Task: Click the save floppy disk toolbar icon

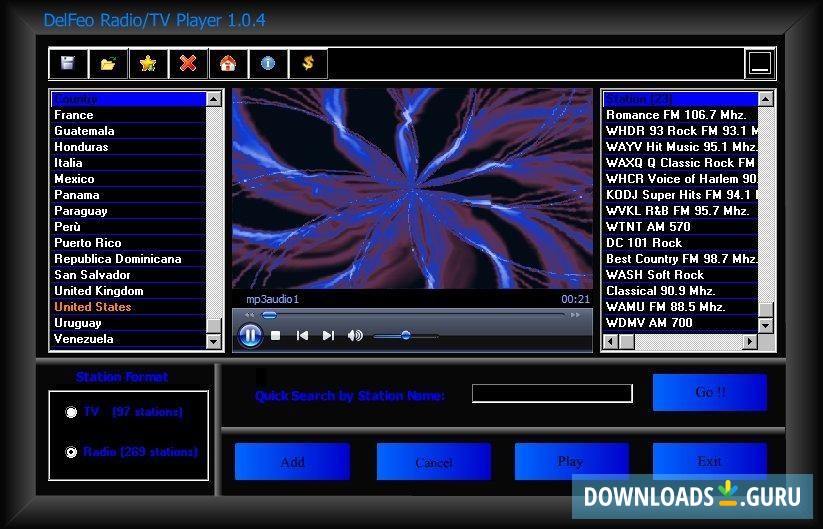Action: (x=68, y=64)
